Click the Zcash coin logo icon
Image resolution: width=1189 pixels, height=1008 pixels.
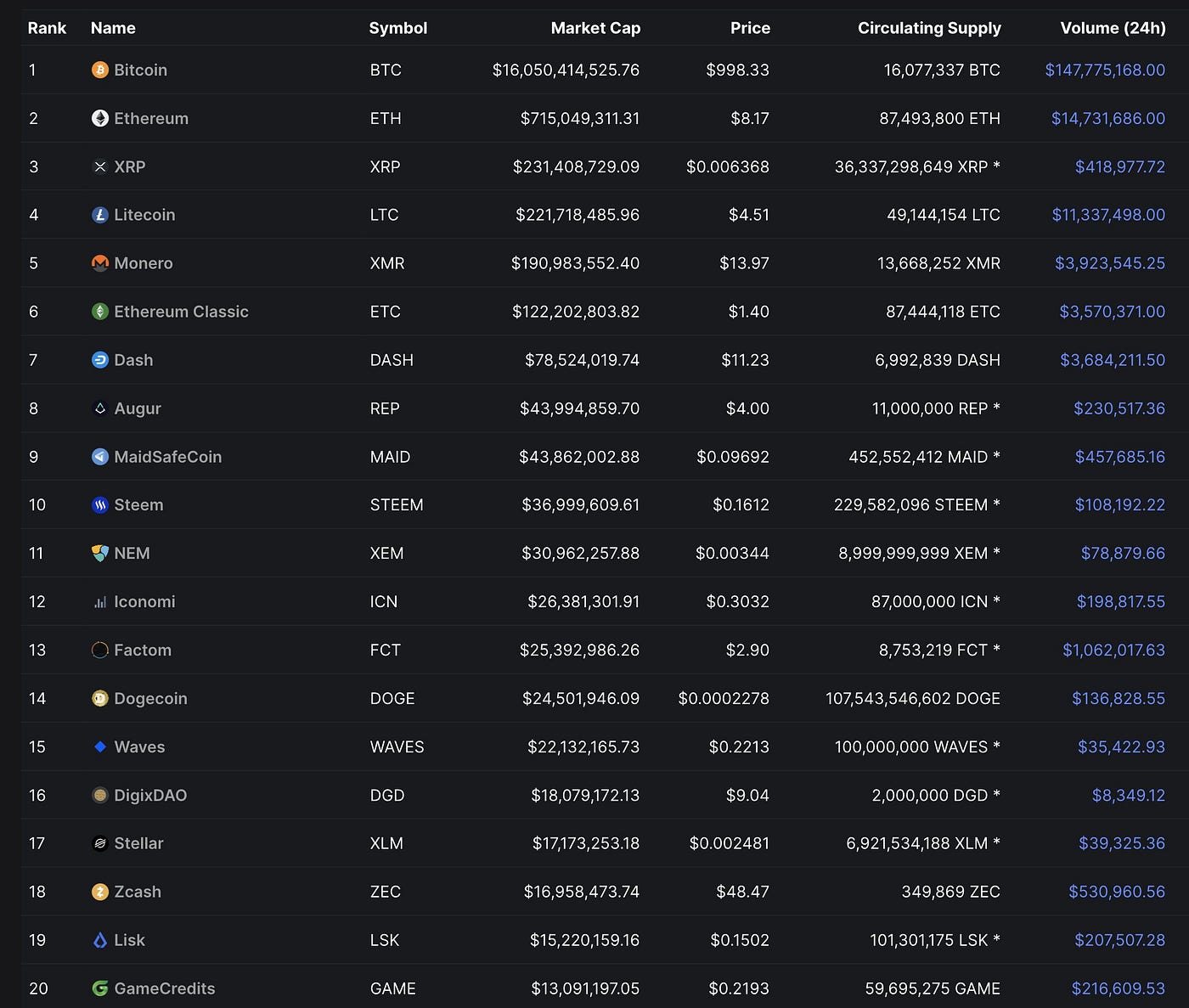100,892
